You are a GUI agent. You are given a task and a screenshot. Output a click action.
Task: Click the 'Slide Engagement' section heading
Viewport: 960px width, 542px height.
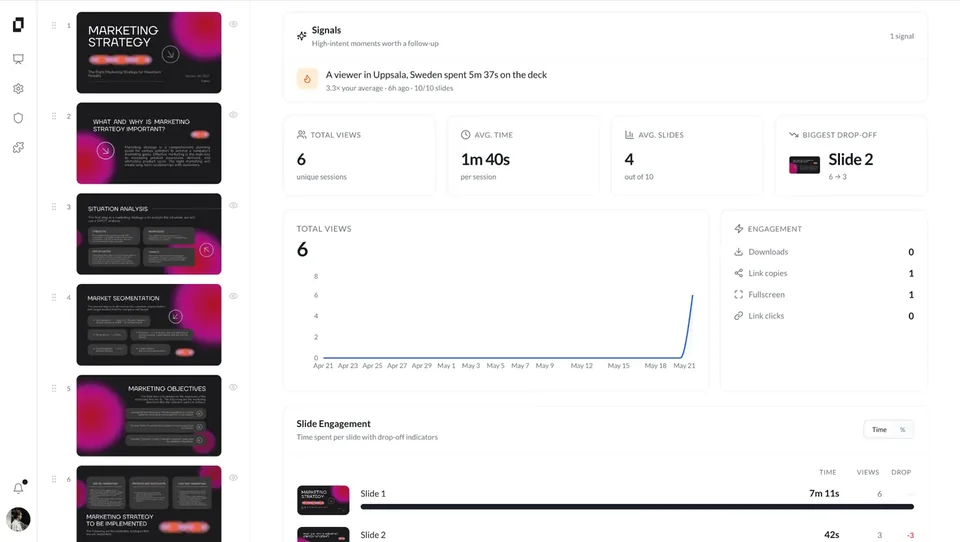(x=333, y=424)
